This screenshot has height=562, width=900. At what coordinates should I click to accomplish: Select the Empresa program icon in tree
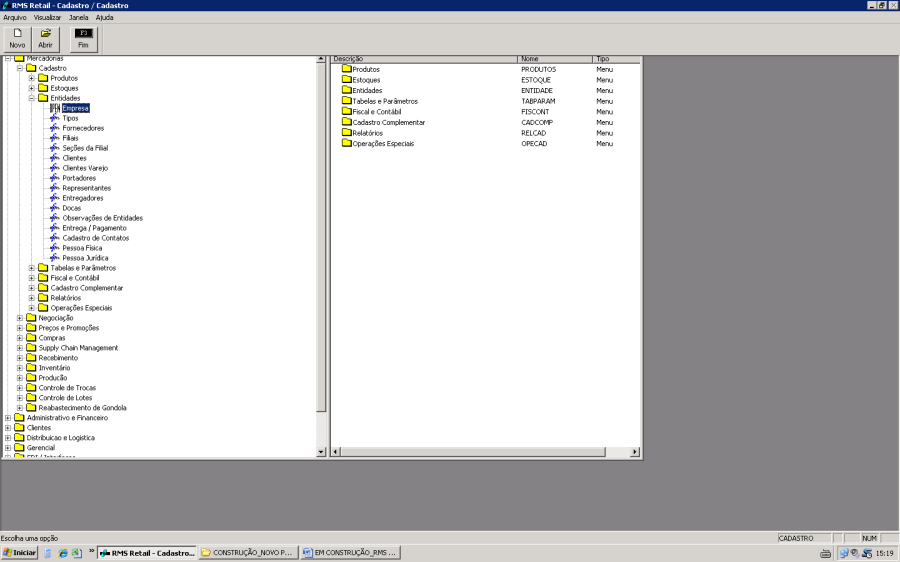pos(55,108)
